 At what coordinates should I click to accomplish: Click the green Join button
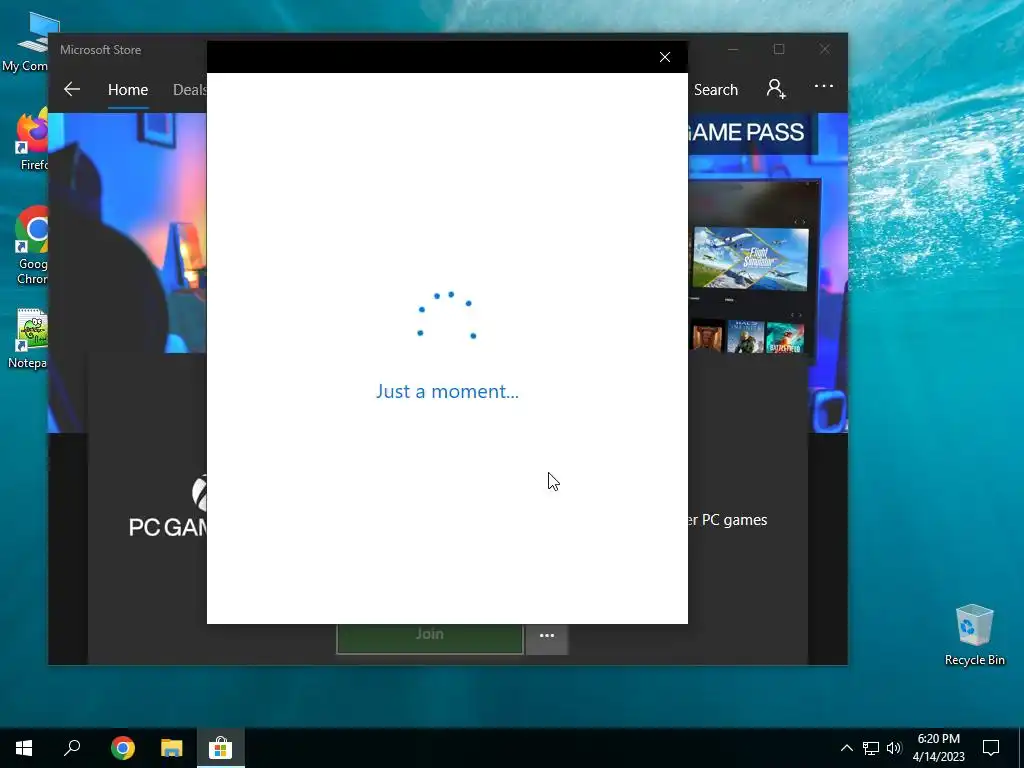(x=430, y=638)
